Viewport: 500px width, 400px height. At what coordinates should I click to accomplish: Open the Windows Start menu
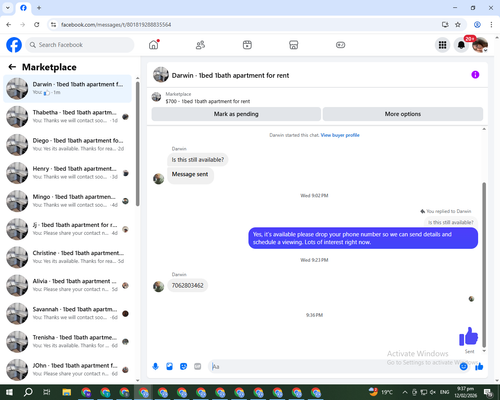coord(9,392)
